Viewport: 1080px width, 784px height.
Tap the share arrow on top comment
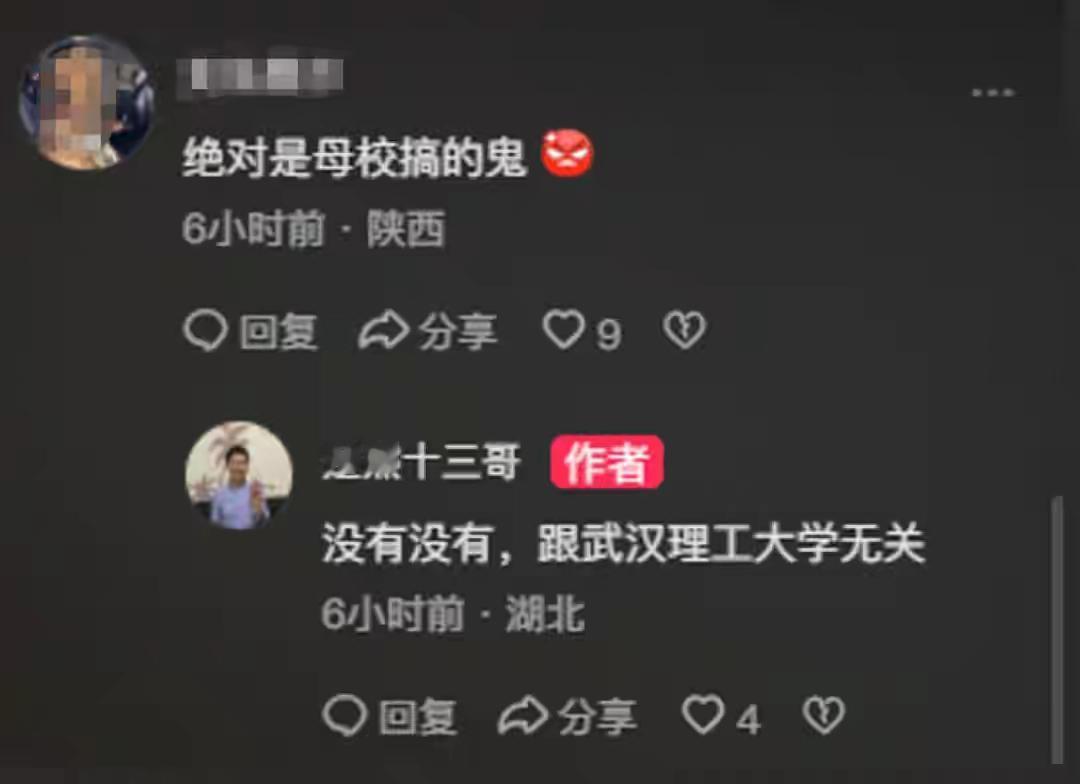(383, 331)
